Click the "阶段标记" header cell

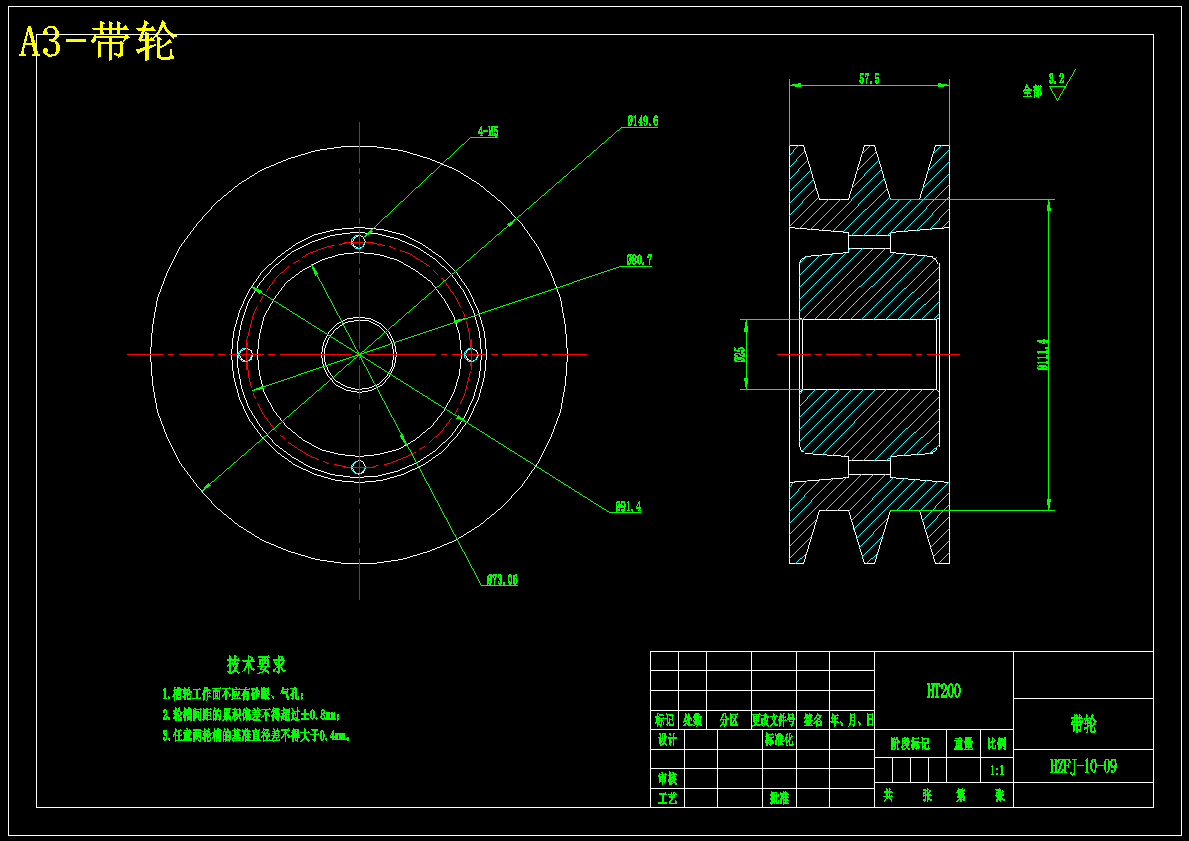click(x=911, y=744)
